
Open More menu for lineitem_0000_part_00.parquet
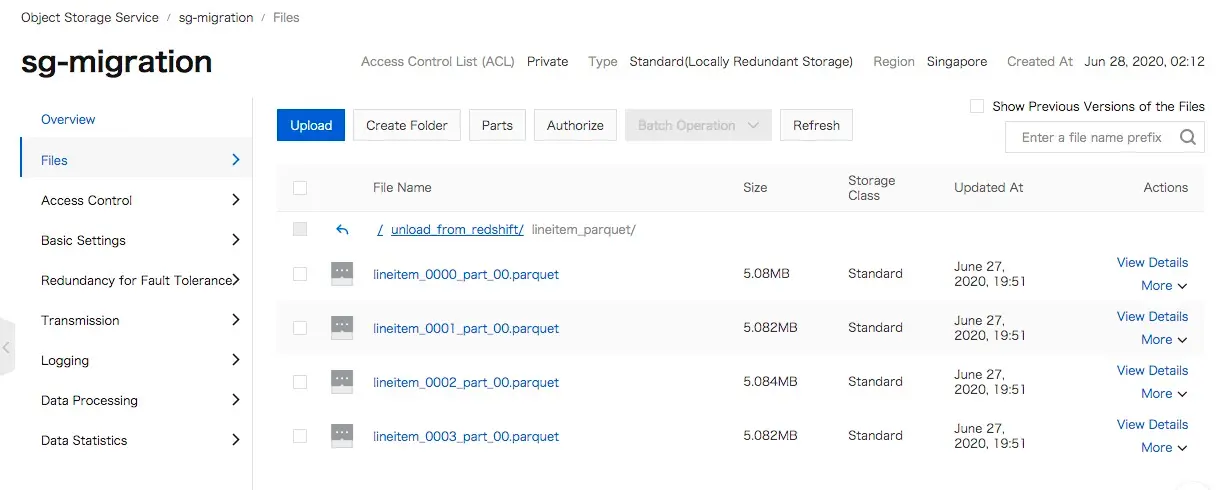(1163, 286)
